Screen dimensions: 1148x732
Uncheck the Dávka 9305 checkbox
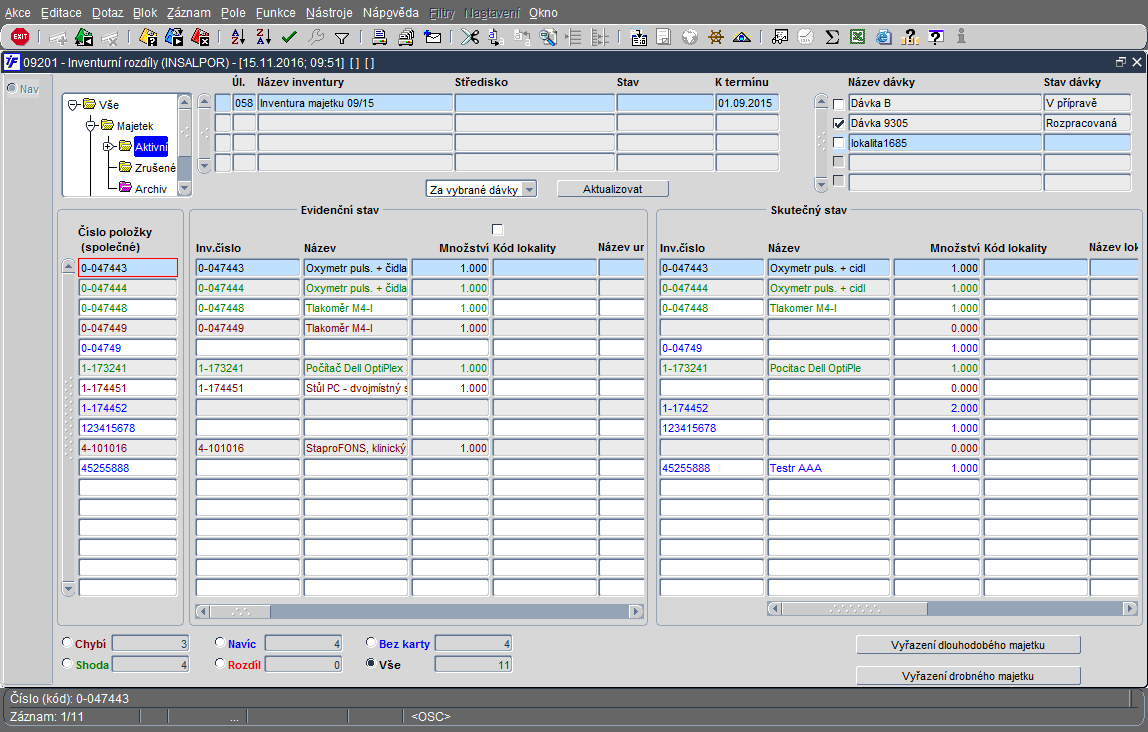[838, 124]
